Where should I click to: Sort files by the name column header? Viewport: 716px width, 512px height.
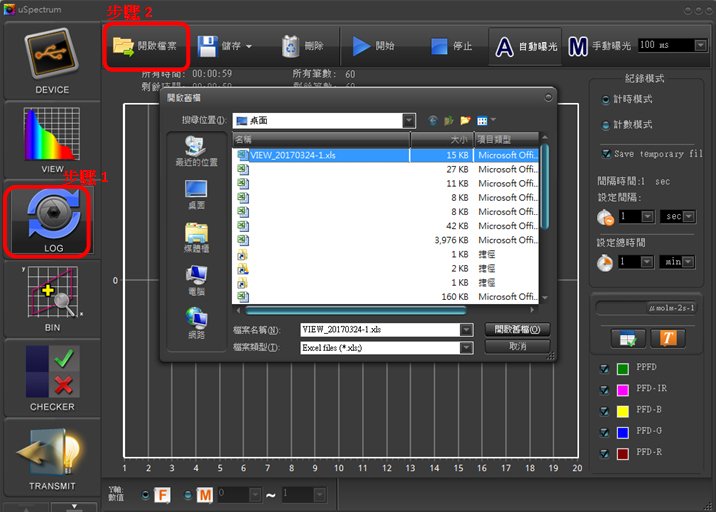point(321,139)
